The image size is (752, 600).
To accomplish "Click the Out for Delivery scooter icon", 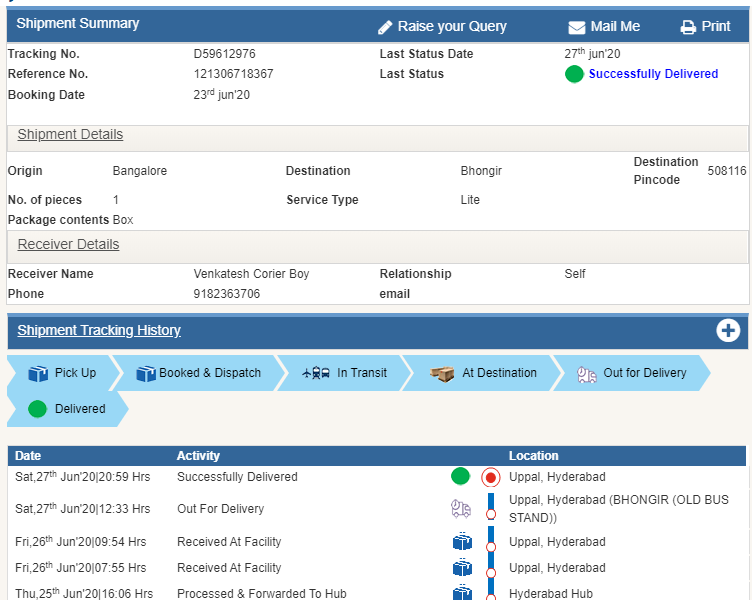I will tap(587, 373).
